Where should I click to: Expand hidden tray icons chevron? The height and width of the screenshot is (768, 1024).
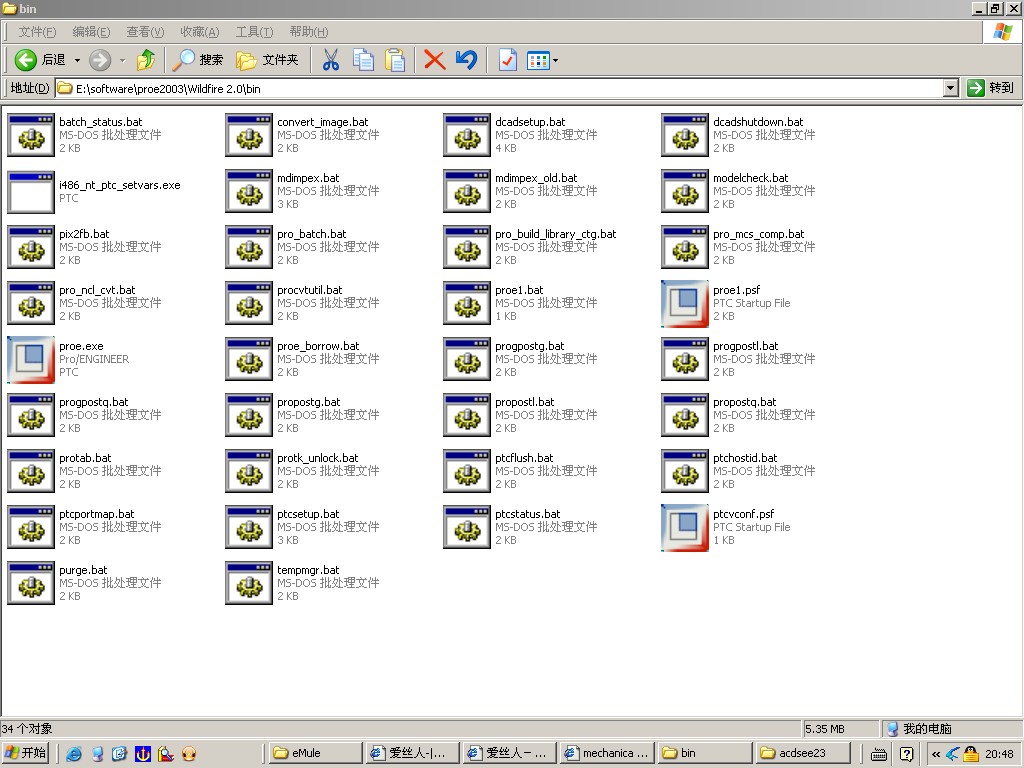click(x=936, y=754)
